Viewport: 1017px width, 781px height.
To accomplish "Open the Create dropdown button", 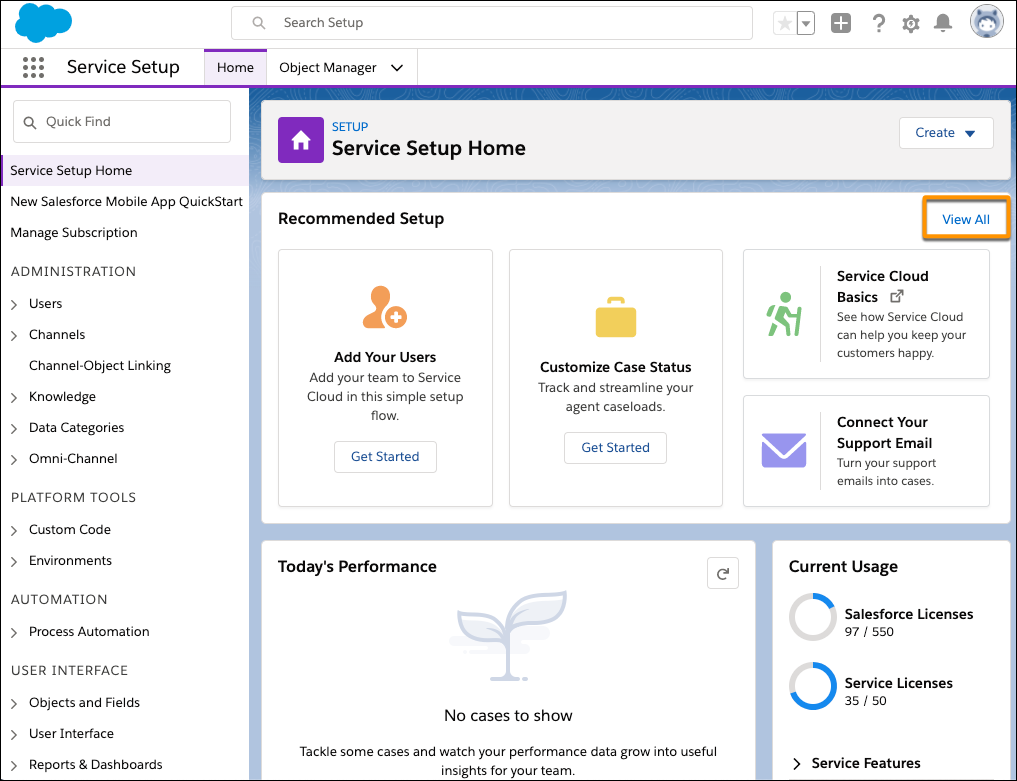I will point(946,132).
